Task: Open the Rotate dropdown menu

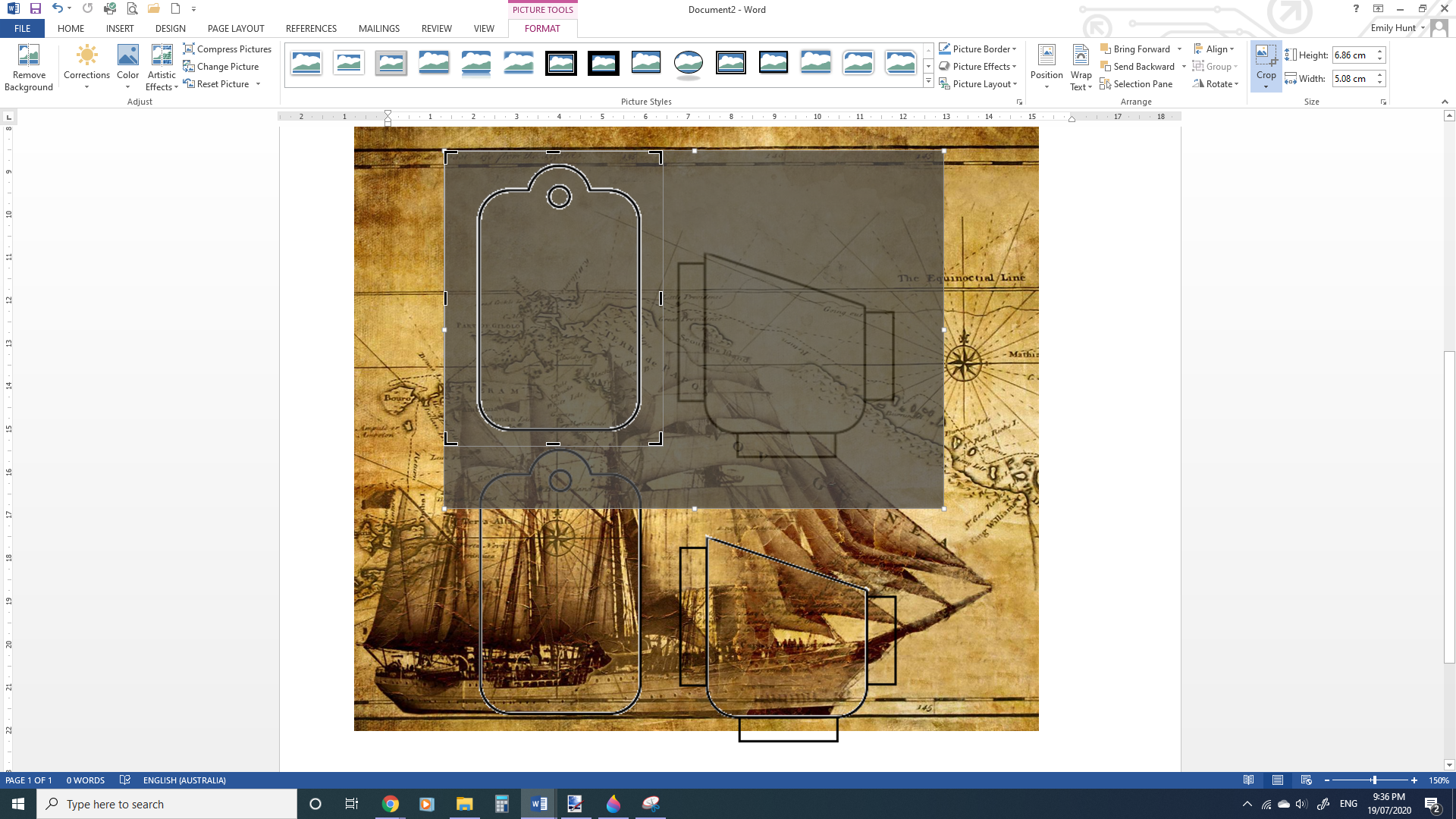Action: 1216,83
